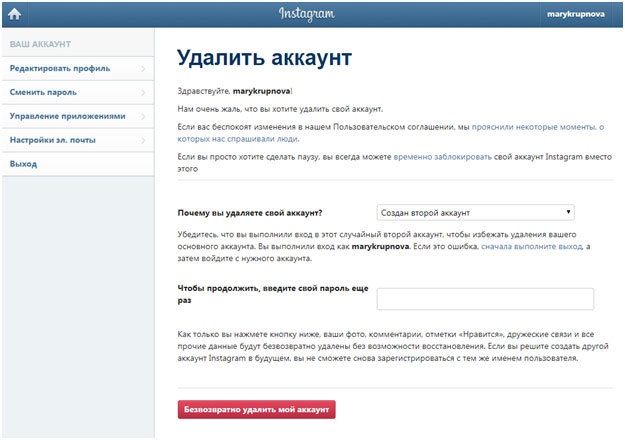Click the Instagram logo in header
Screen dimensions: 625x440
click(x=307, y=14)
